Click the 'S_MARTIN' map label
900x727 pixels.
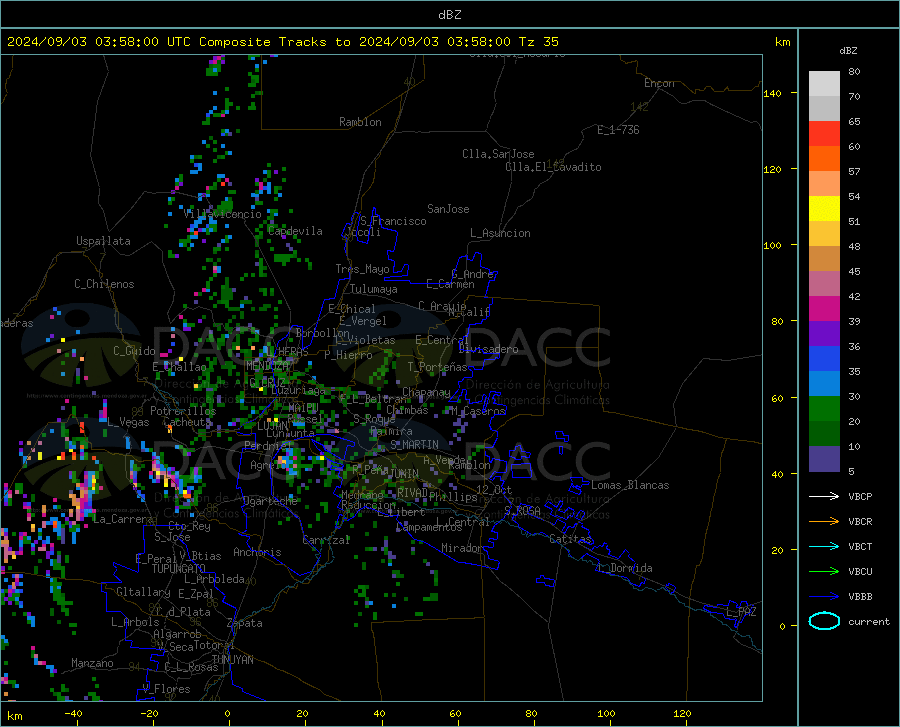pos(414,445)
